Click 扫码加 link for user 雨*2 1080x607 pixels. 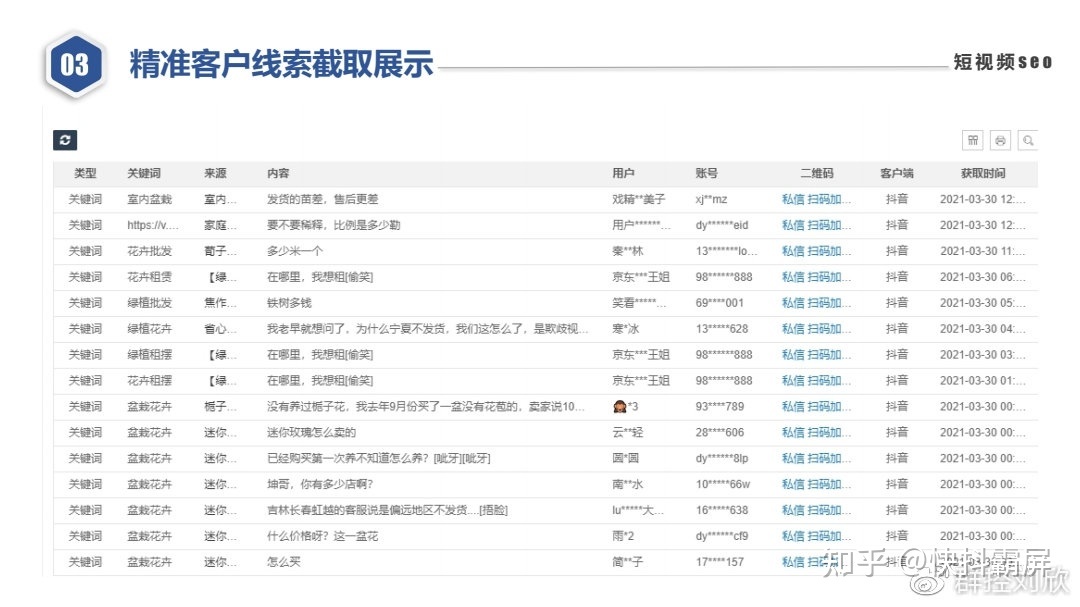click(829, 537)
